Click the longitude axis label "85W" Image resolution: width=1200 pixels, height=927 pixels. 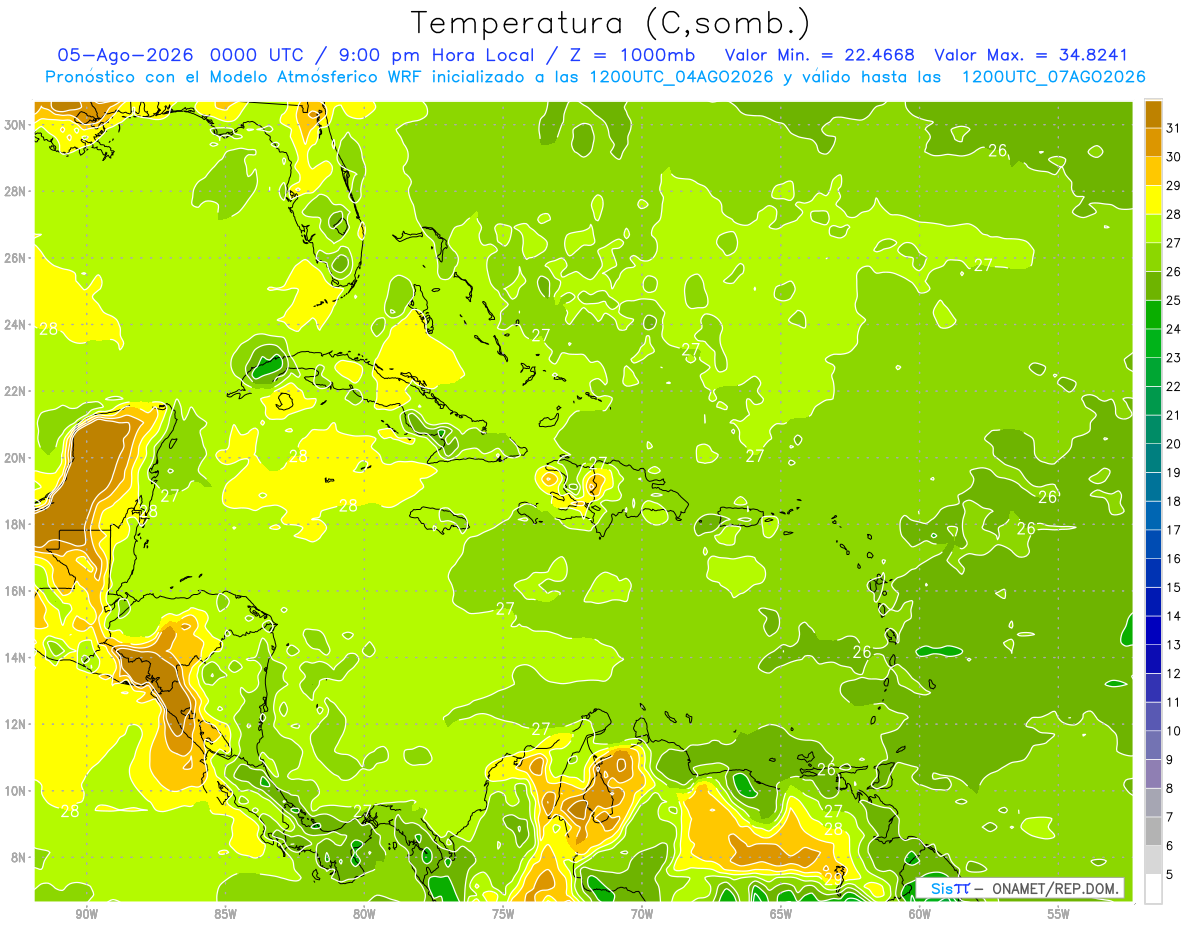tap(225, 914)
